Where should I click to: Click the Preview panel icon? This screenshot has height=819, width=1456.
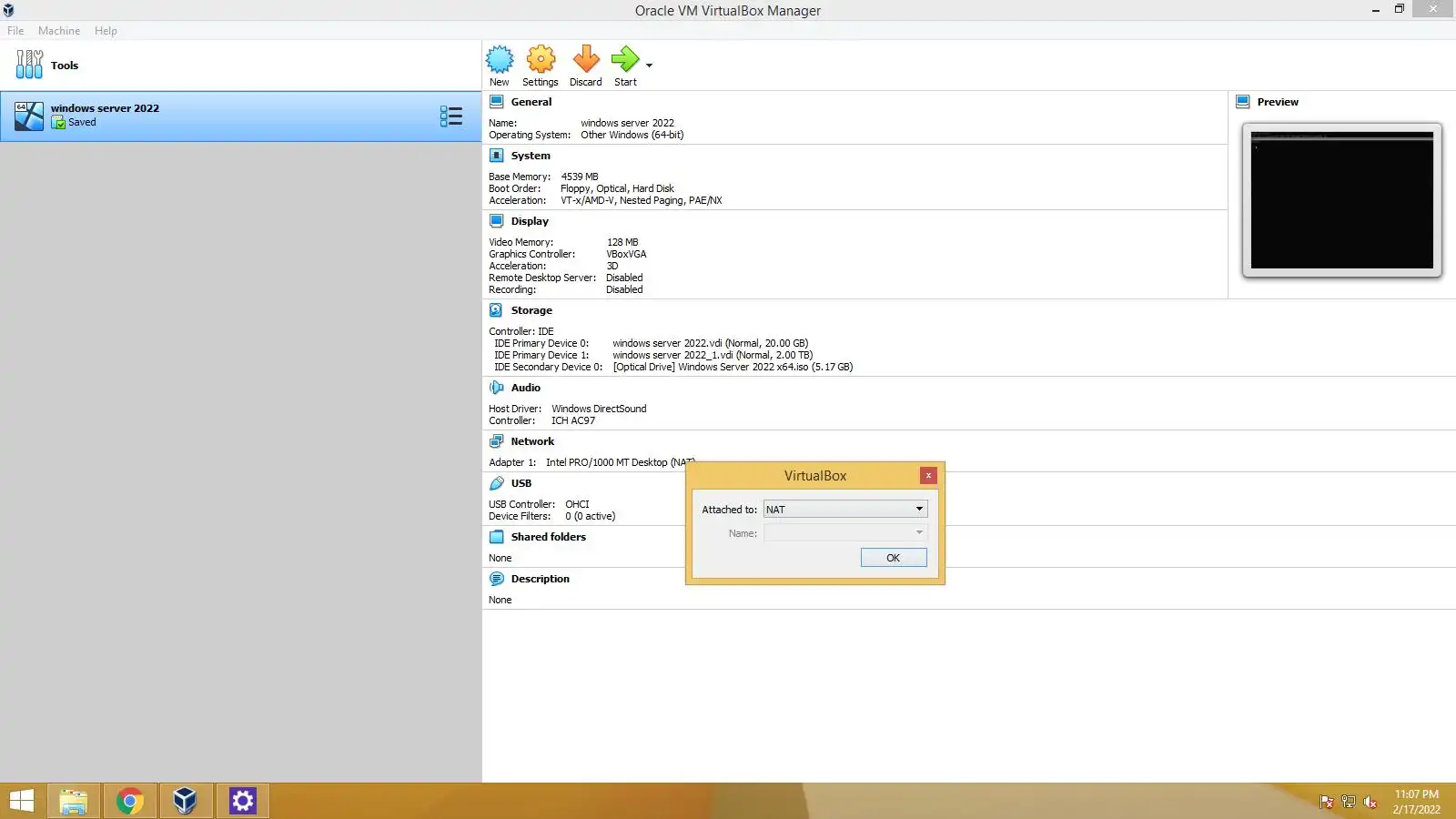pos(1243,102)
